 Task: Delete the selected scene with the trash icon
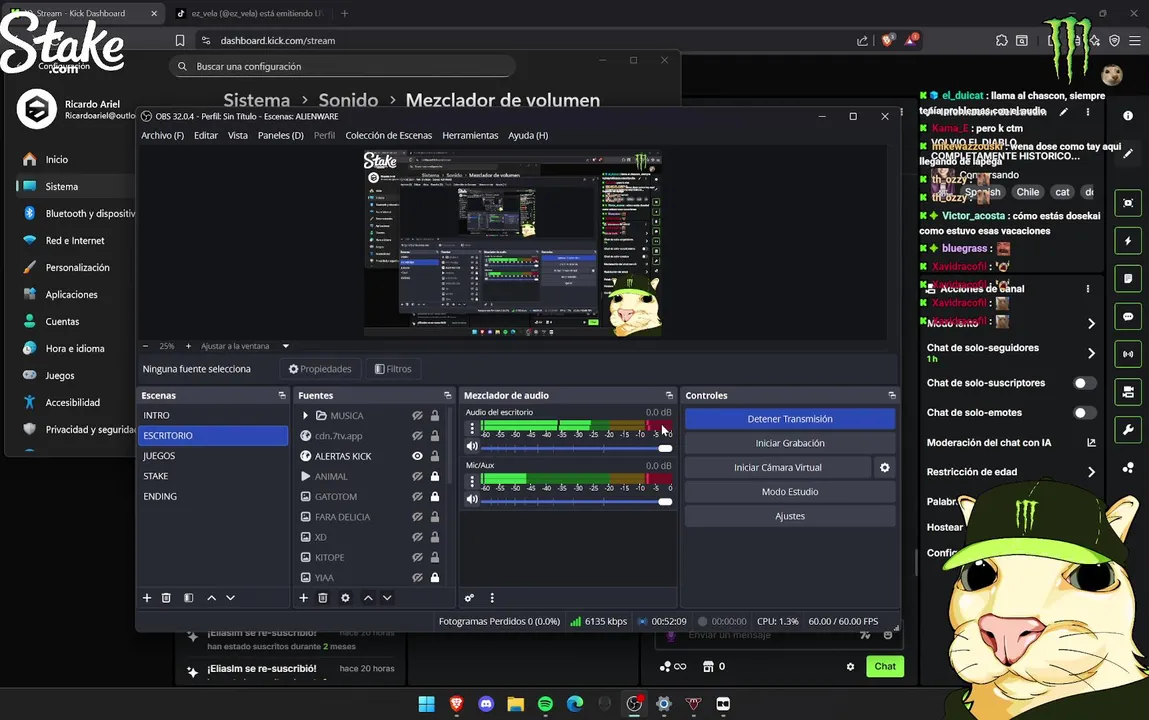click(166, 598)
